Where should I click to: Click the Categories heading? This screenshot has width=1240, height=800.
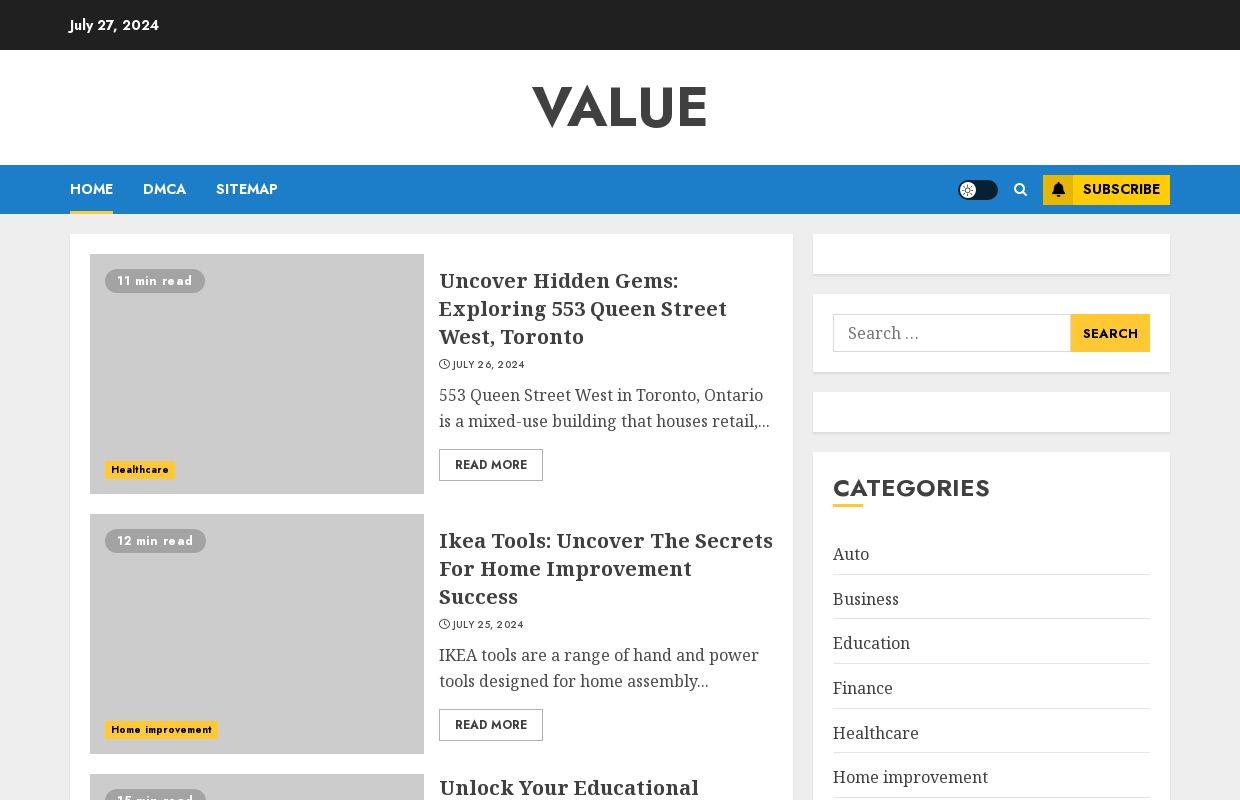coord(911,488)
